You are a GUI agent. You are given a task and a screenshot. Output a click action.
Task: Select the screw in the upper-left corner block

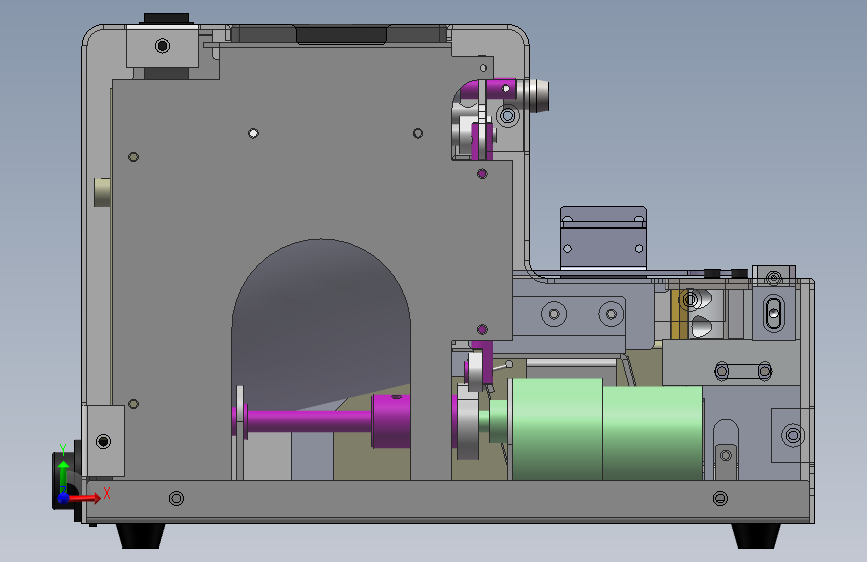(163, 45)
